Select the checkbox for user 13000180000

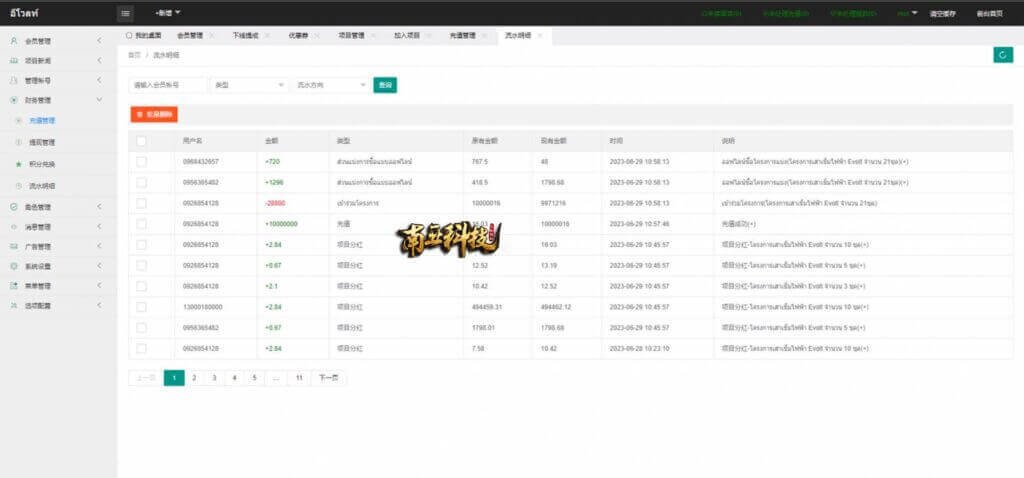pyautogui.click(x=141, y=306)
